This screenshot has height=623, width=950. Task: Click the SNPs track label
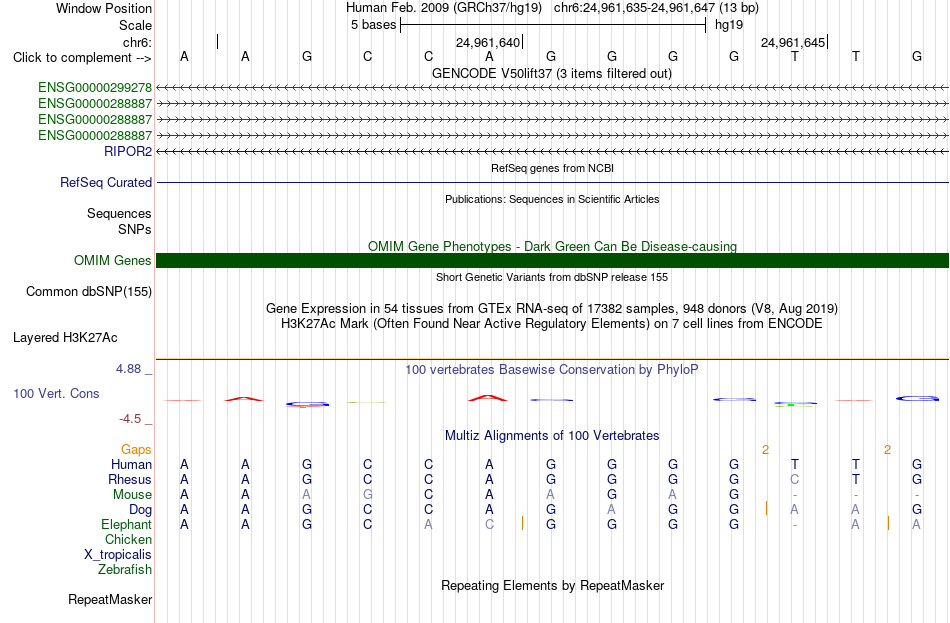[135, 230]
